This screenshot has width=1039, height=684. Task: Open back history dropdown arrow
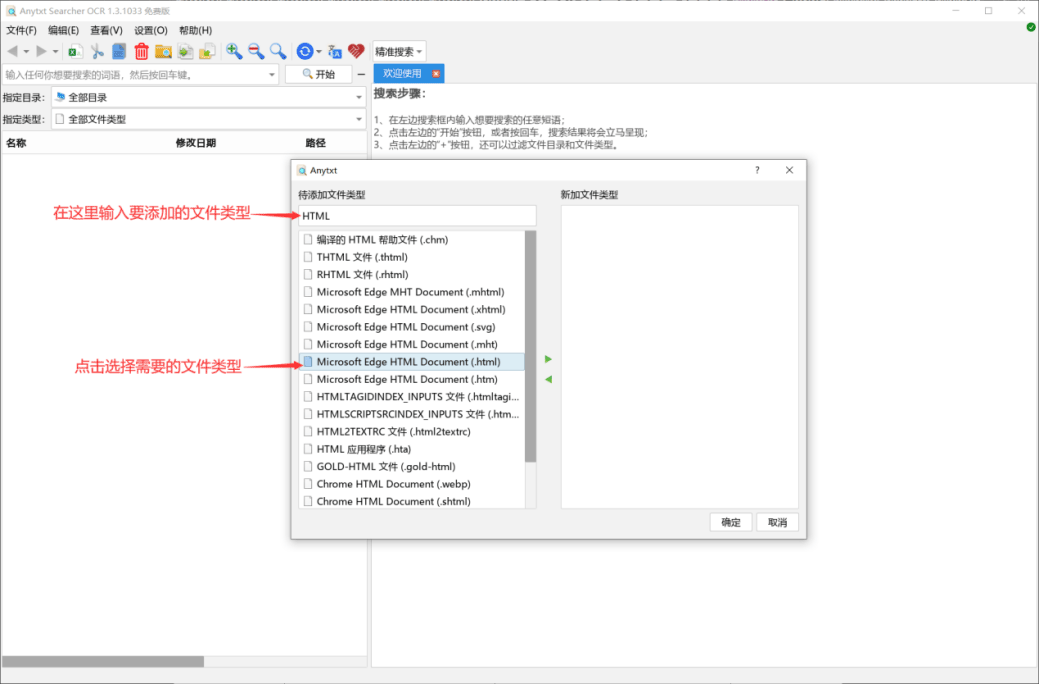[26, 52]
